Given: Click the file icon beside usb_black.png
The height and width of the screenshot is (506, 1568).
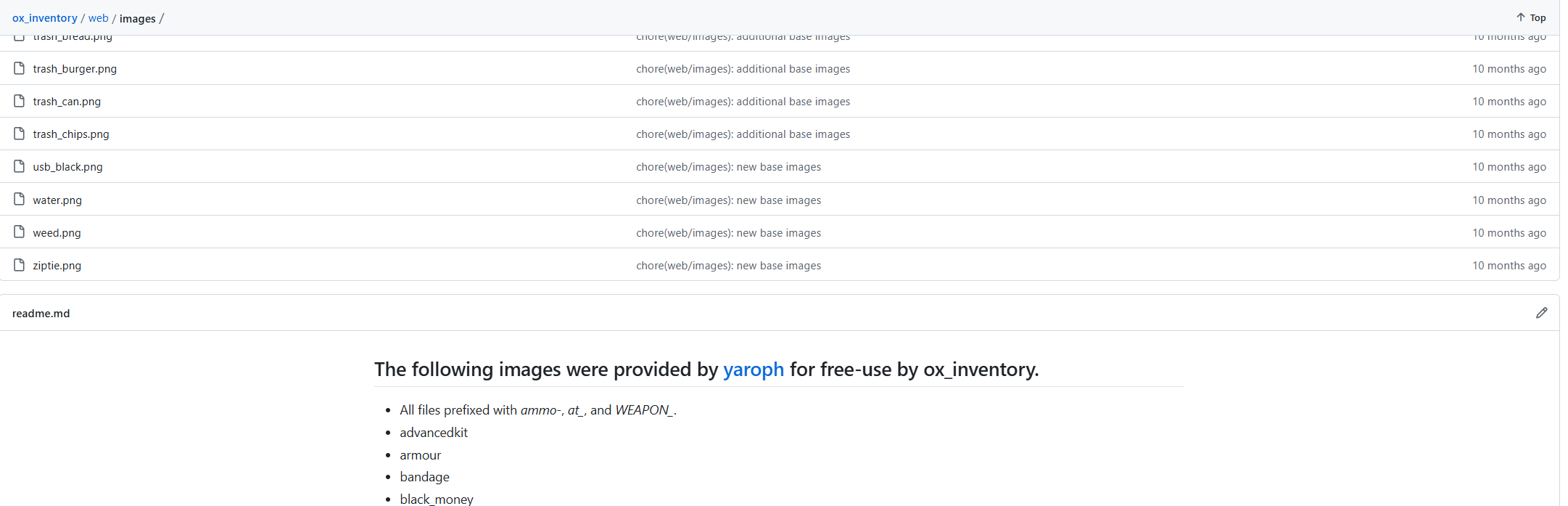Looking at the screenshot, I should pos(20,166).
